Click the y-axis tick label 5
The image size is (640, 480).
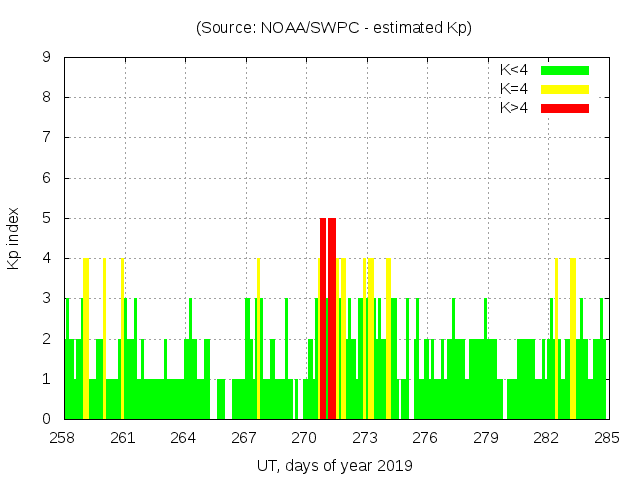pyautogui.click(x=47, y=218)
